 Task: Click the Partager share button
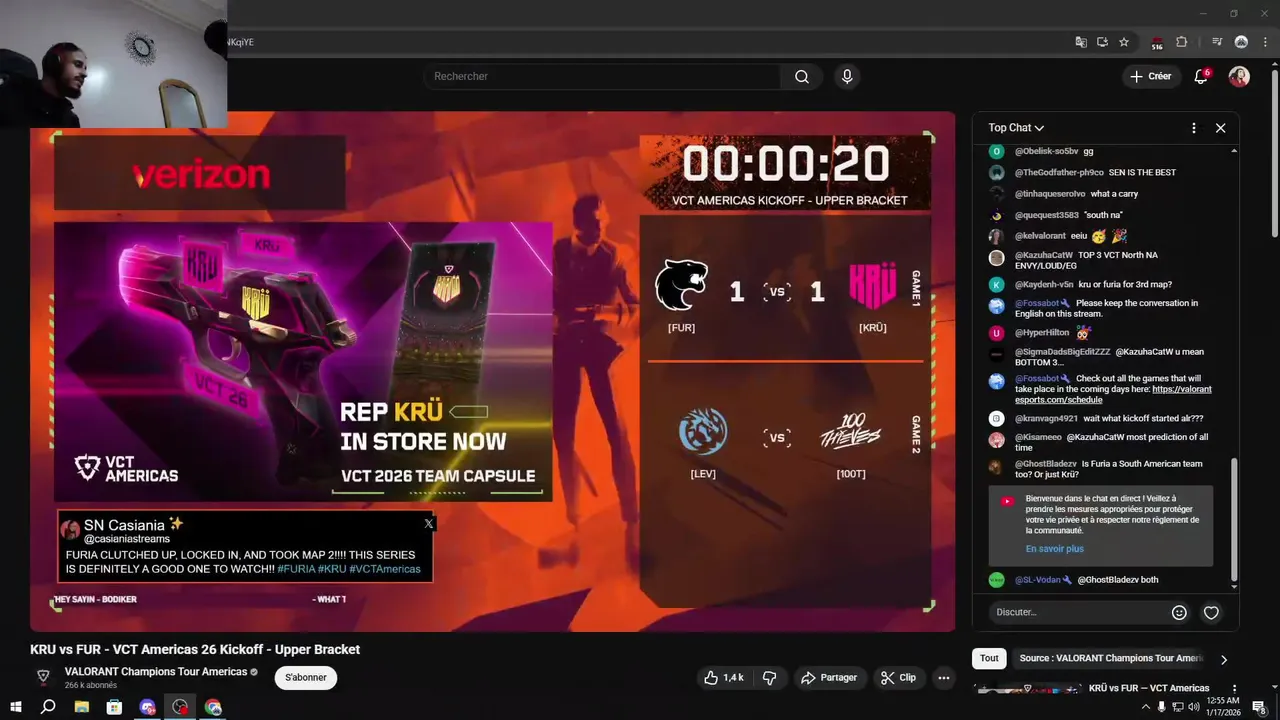click(828, 678)
